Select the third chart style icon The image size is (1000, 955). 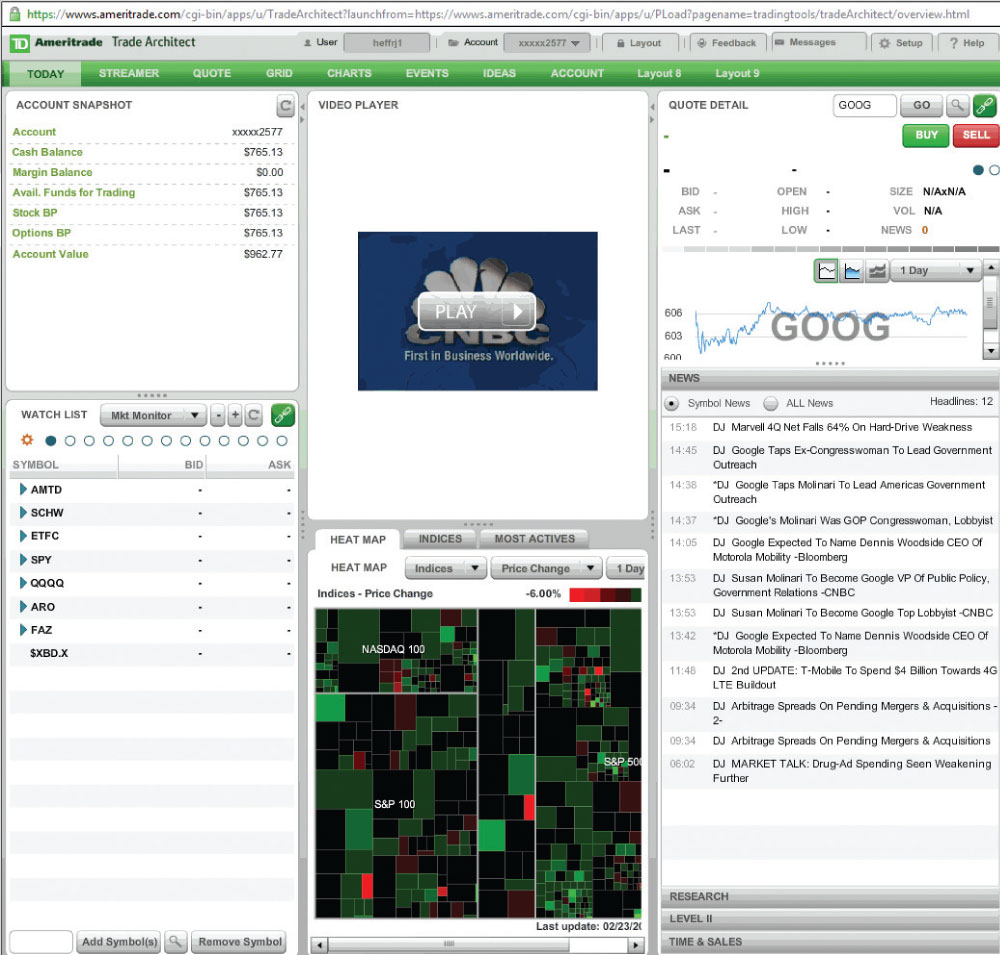(x=878, y=271)
